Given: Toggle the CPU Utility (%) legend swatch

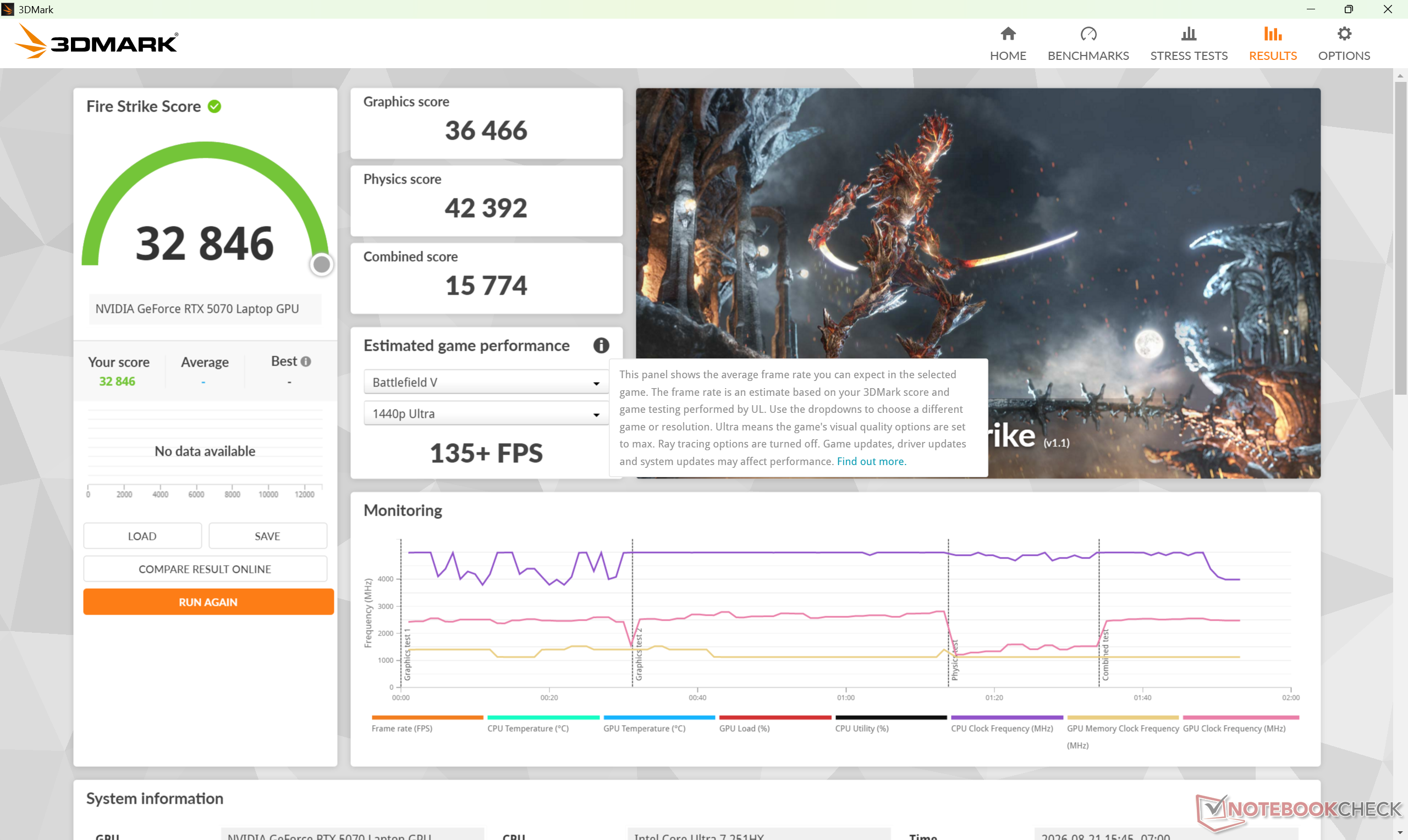Looking at the screenshot, I should pos(891,718).
